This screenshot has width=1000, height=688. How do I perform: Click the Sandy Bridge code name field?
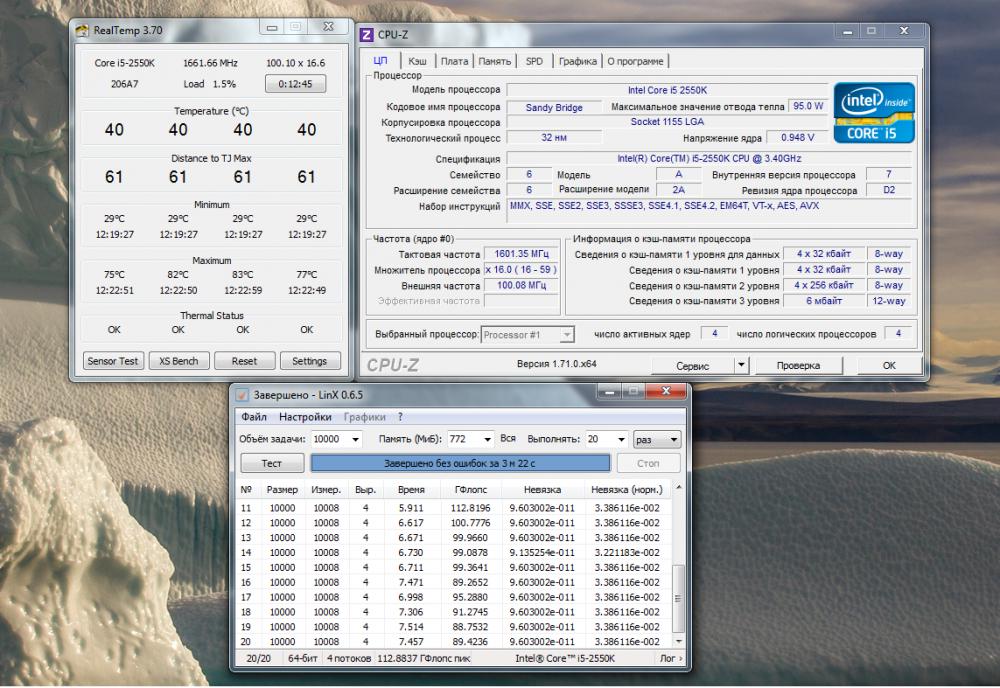(x=554, y=108)
